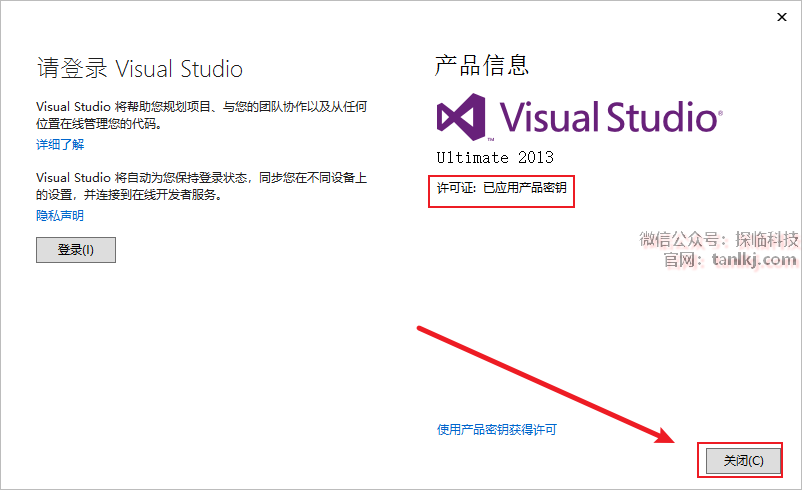This screenshot has height=490, width=802.
Task: Click the 使用产品密钥获得许可 link
Action: (x=497, y=430)
